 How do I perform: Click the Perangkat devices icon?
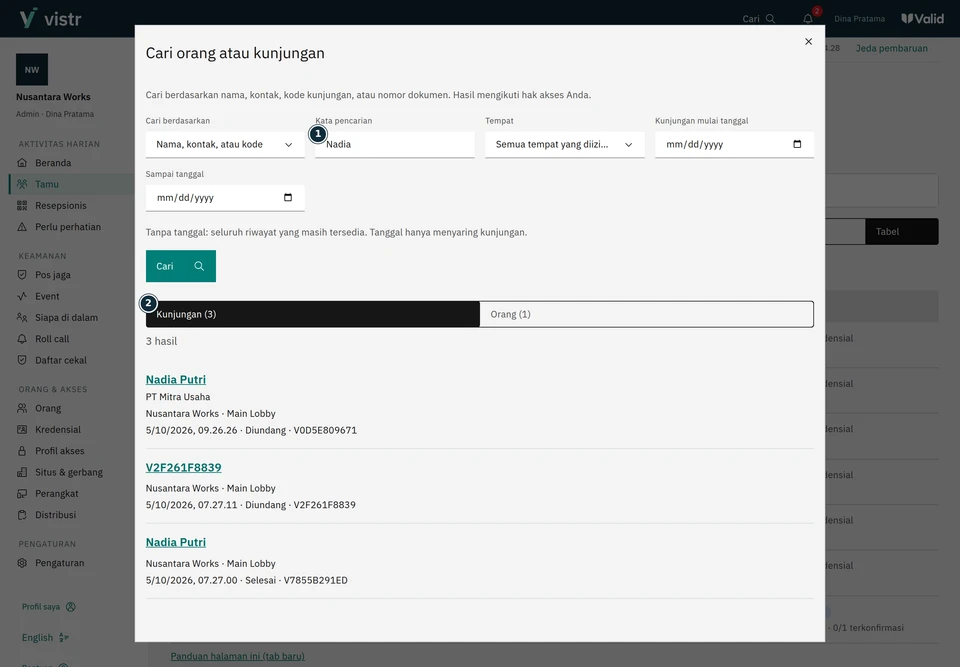coord(22,494)
